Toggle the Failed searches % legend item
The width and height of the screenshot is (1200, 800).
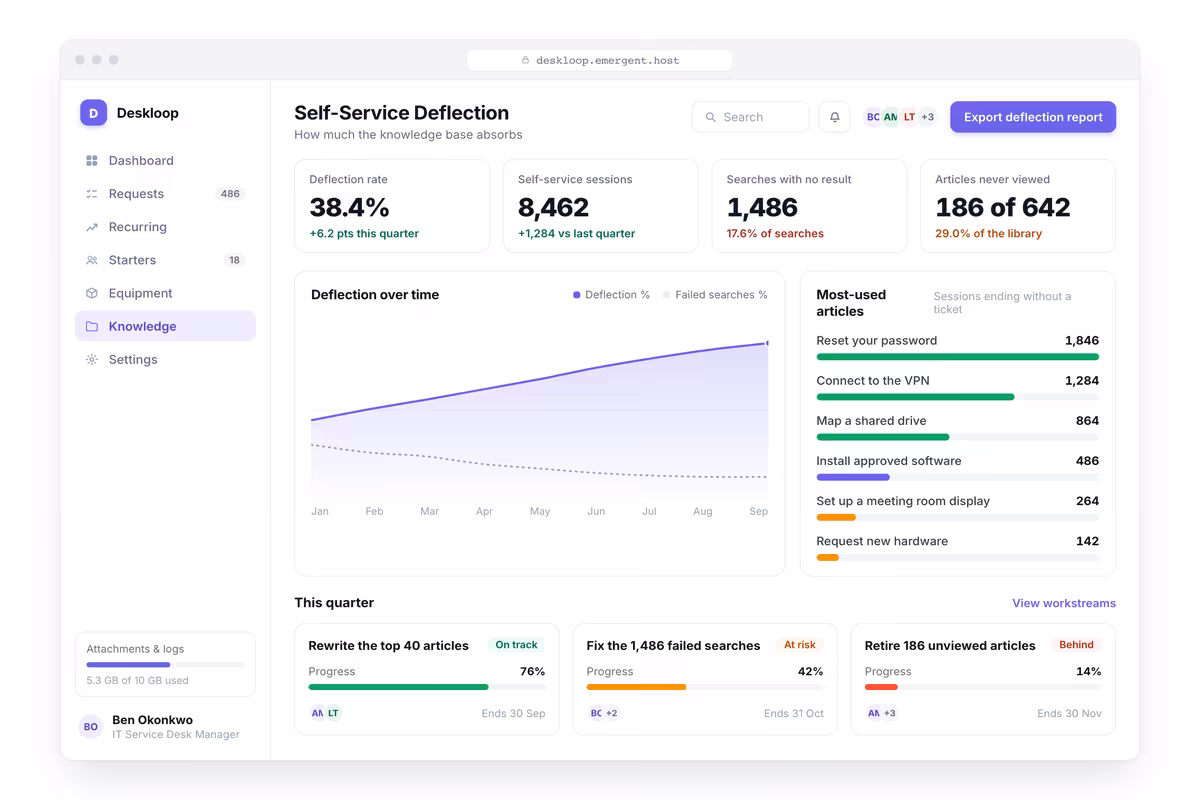[715, 295]
